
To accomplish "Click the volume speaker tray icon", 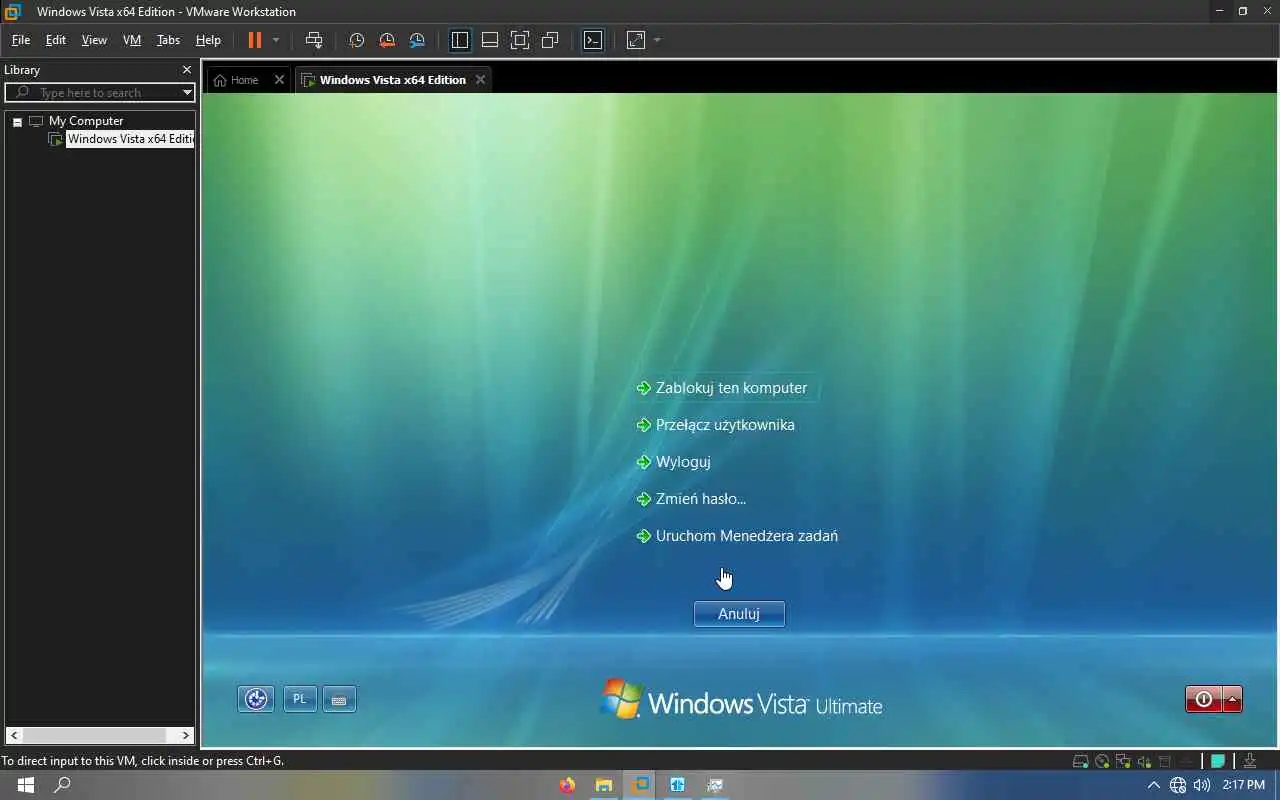I will (x=1202, y=785).
